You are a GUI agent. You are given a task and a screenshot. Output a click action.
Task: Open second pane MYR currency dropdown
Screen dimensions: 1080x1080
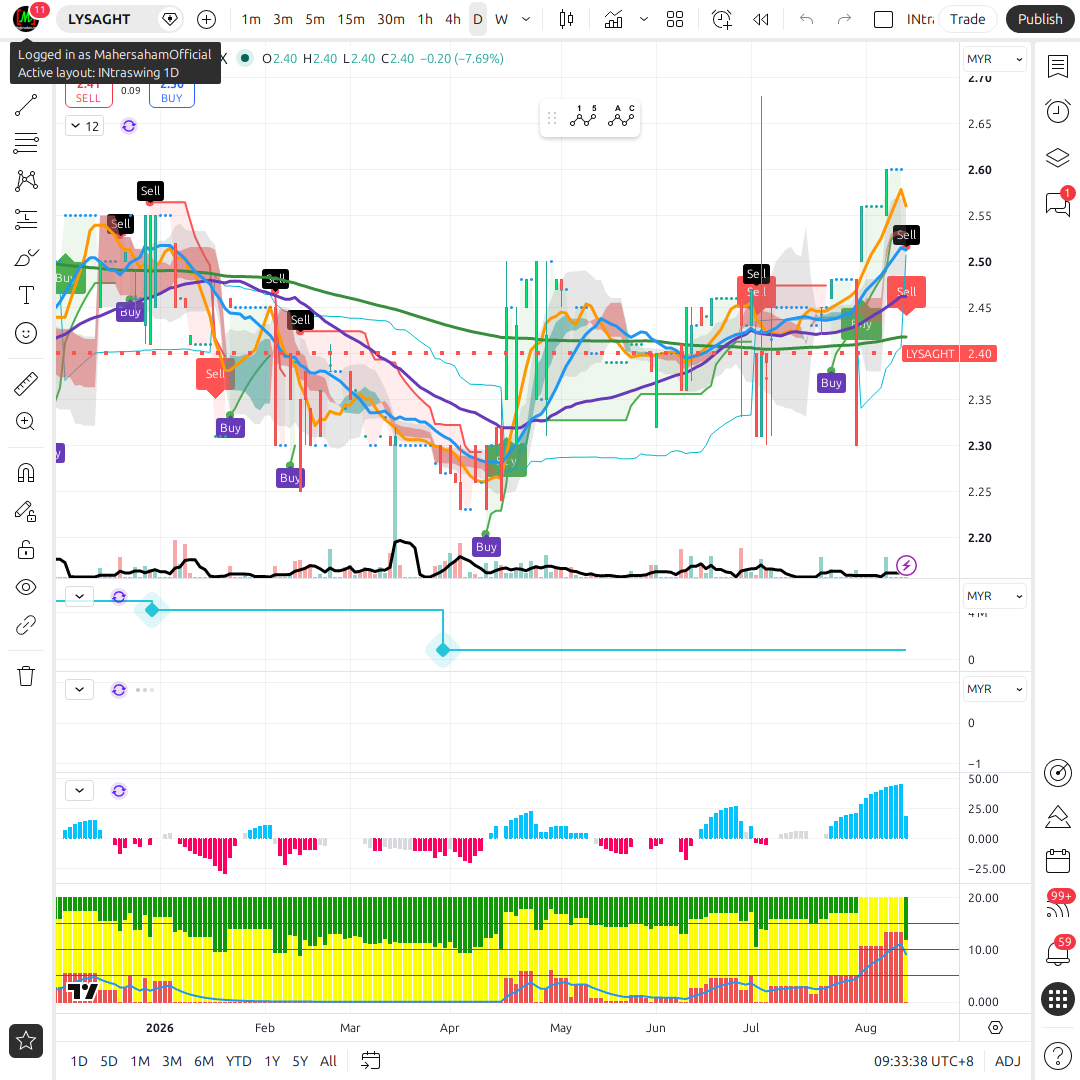click(x=995, y=596)
